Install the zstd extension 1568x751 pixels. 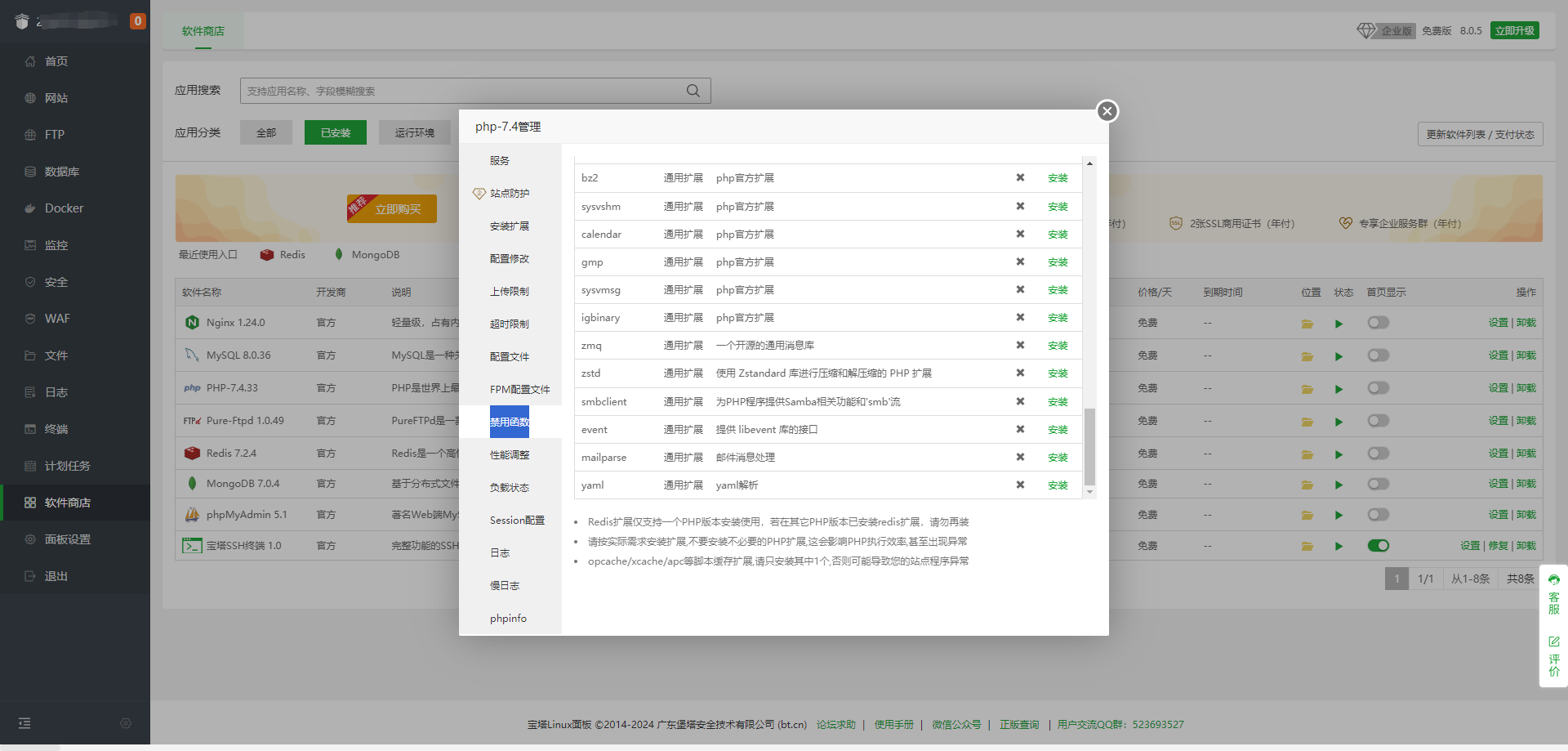tap(1058, 373)
